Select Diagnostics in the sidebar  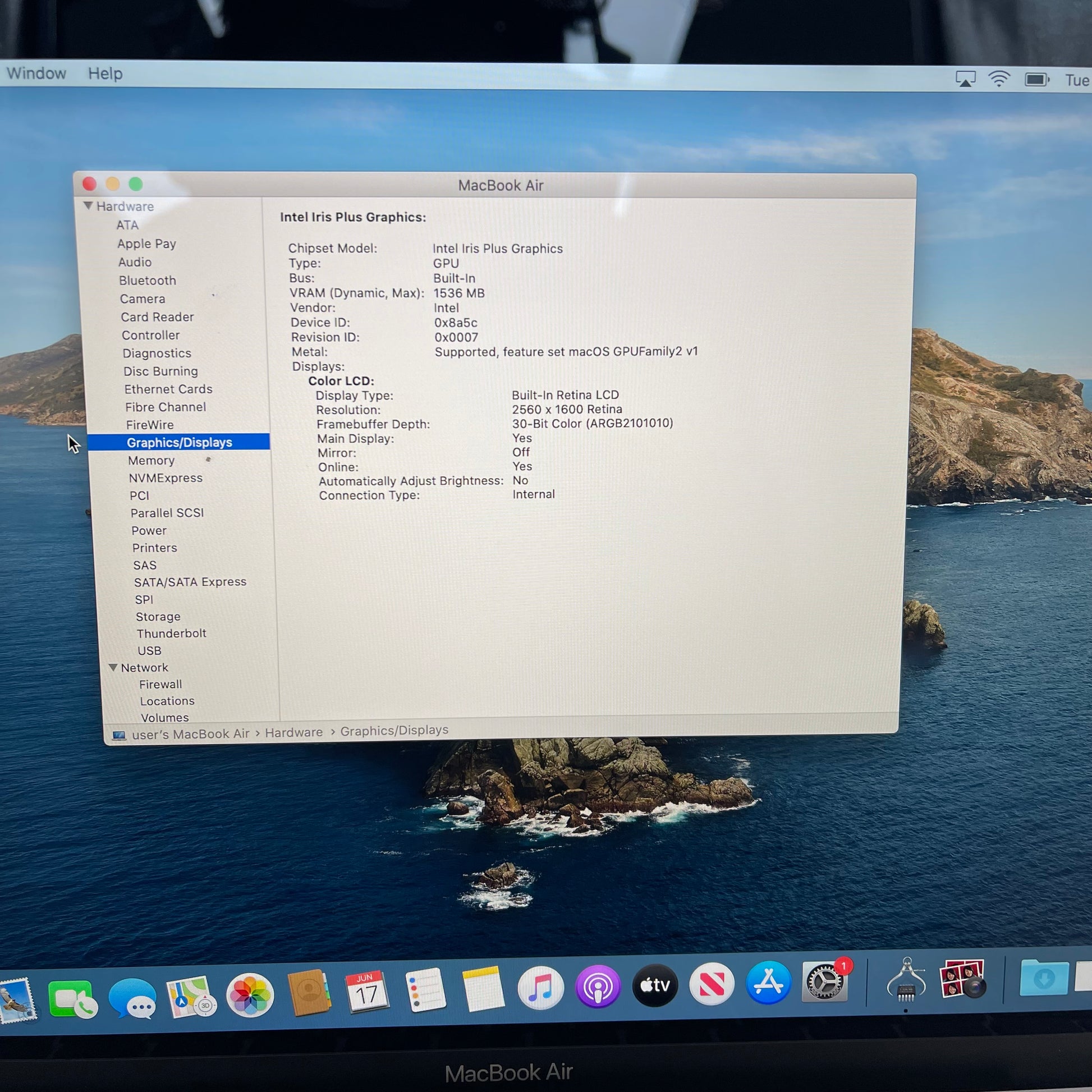157,354
